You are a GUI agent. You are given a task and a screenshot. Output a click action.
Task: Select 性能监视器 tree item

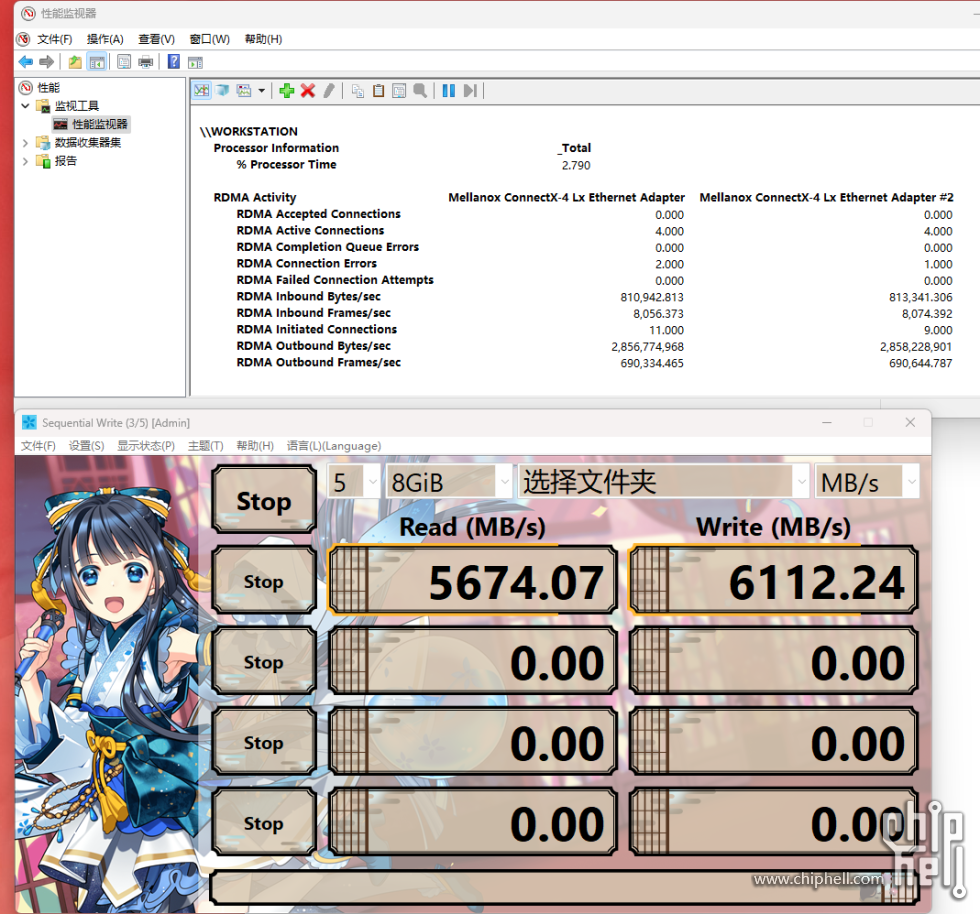(99, 124)
